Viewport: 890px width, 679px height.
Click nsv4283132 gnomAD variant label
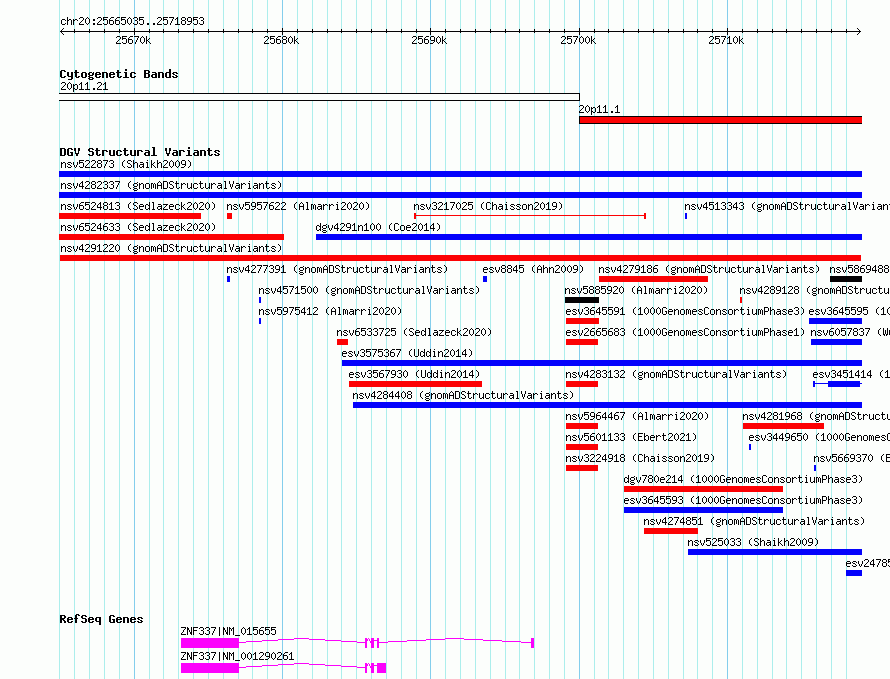(x=677, y=374)
